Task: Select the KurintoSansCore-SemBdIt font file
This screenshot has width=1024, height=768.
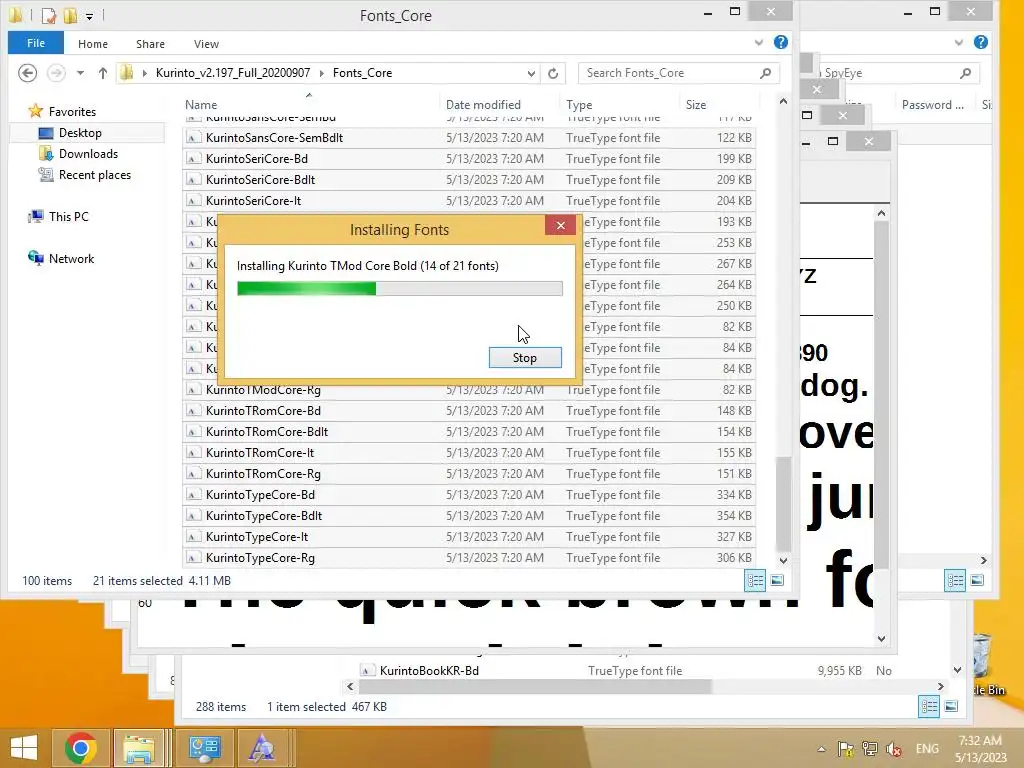Action: (469, 138)
